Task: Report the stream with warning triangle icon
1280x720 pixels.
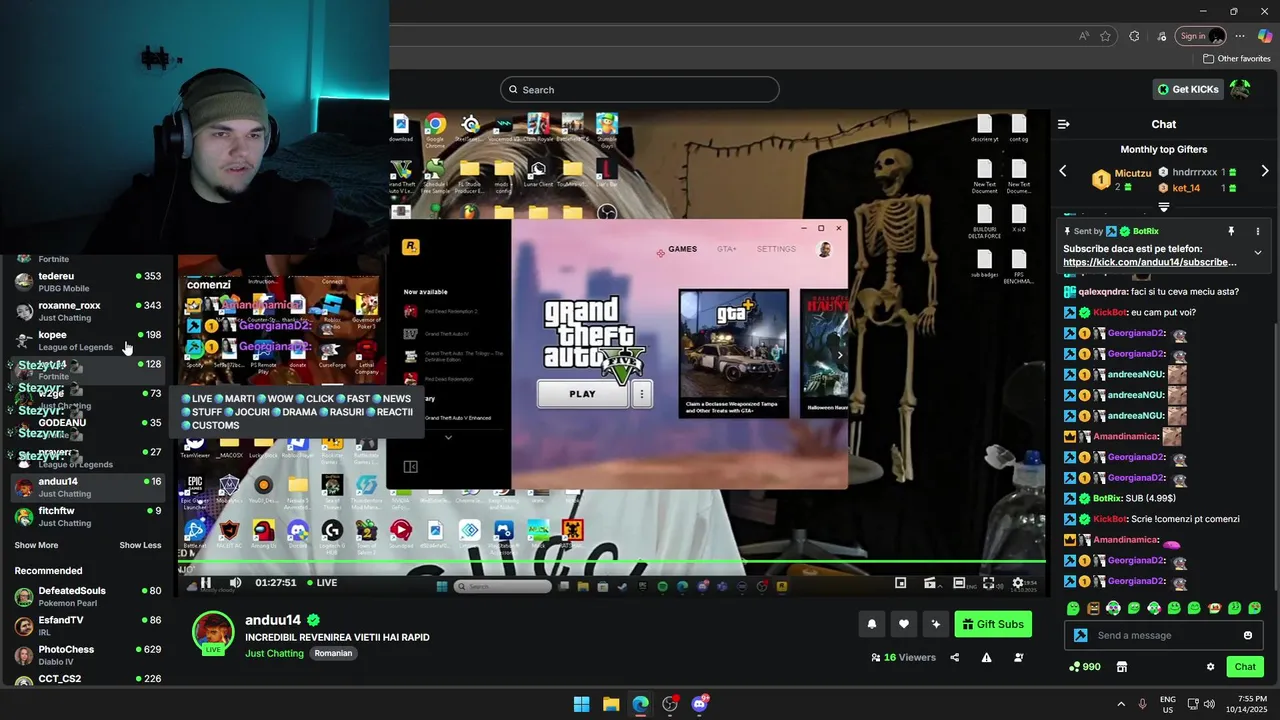Action: click(986, 658)
